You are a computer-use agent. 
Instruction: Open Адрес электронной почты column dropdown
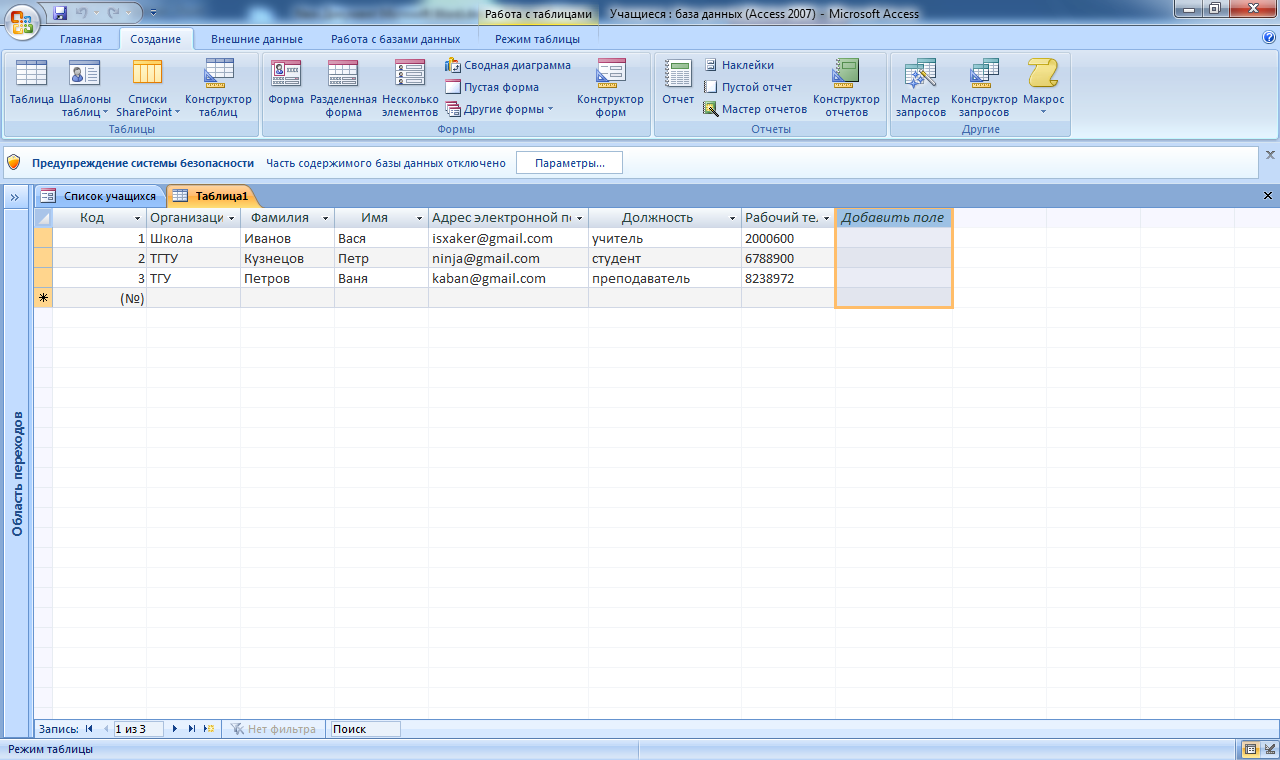click(580, 218)
